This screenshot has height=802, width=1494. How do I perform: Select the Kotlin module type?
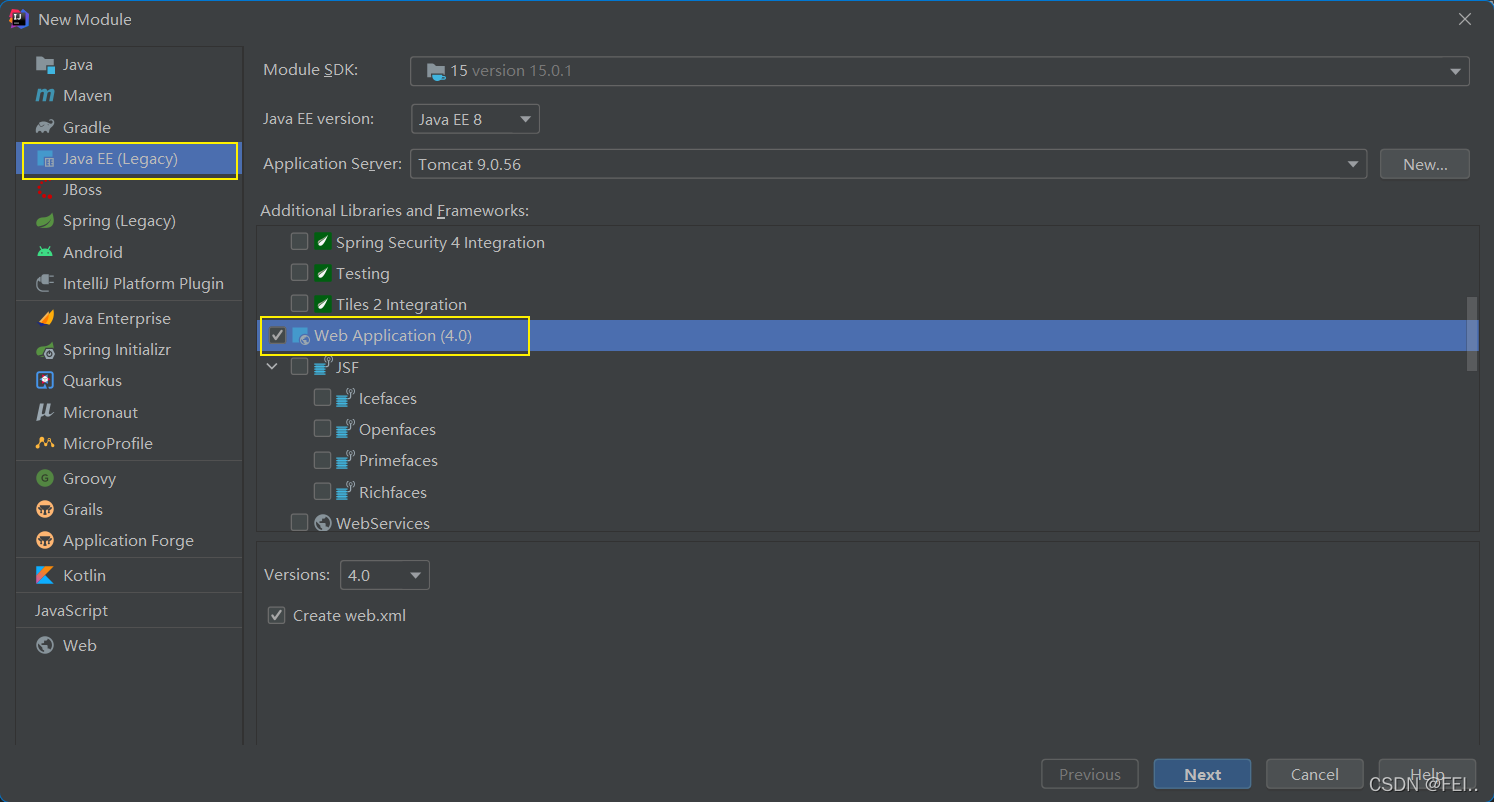click(129, 576)
